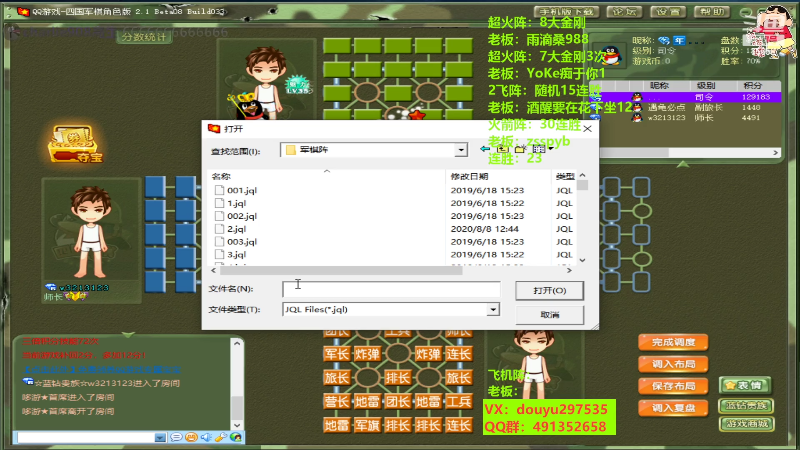Click the 蓝钻贵族 button
This screenshot has width=800, height=450.
coord(746,406)
